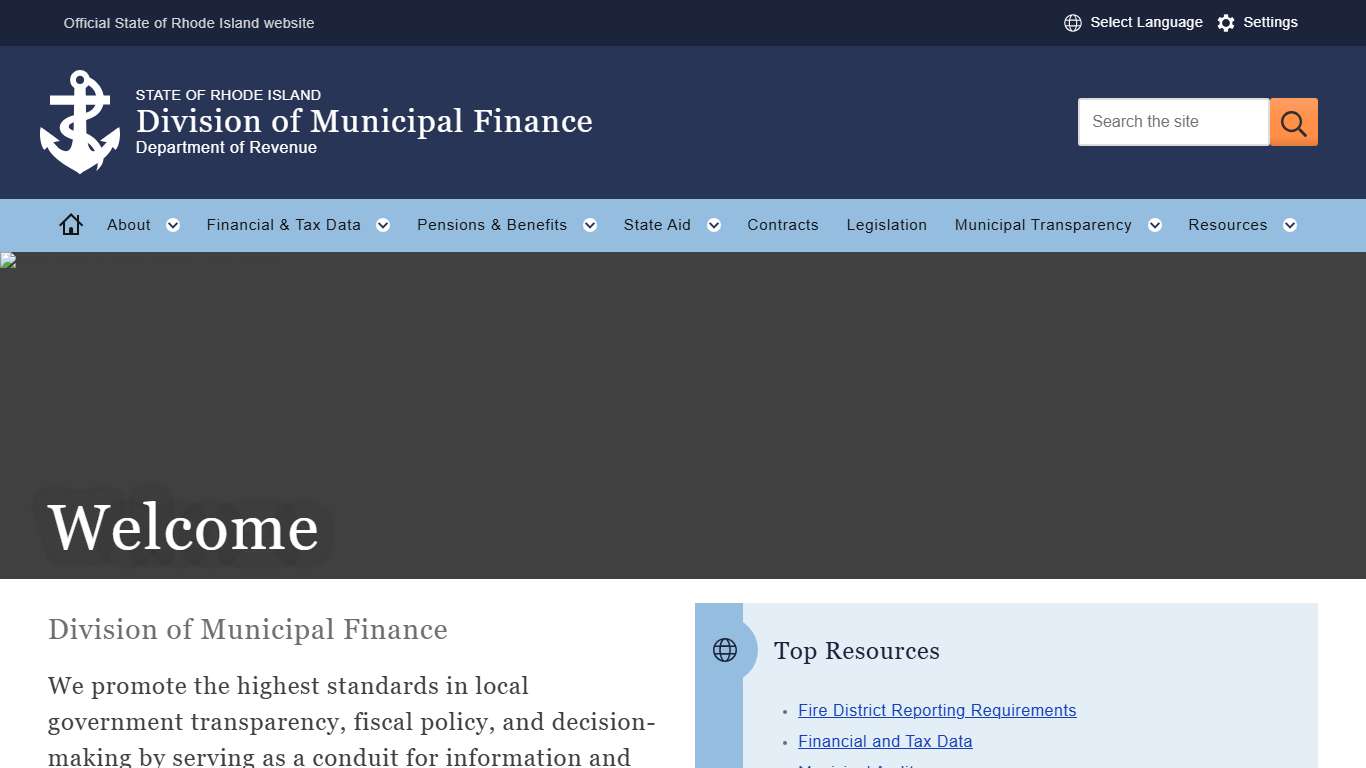
Task: Expand the Municipal Transparency chevron
Action: pyautogui.click(x=1154, y=225)
